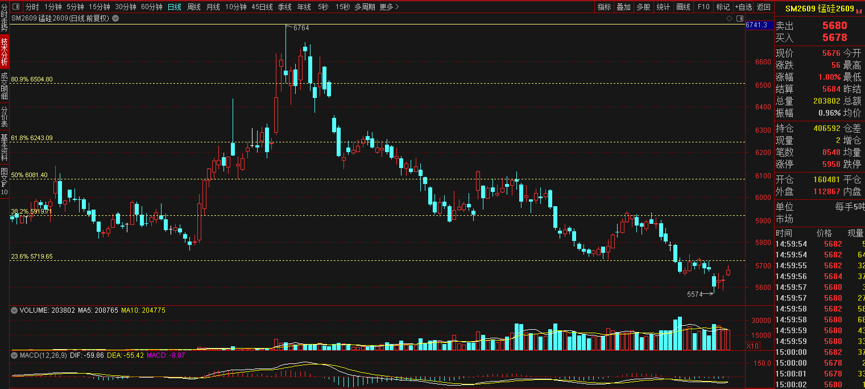The height and width of the screenshot is (389, 865).
Task: Click the diamond icon above the price axis
Action: pyautogui.click(x=729, y=18)
